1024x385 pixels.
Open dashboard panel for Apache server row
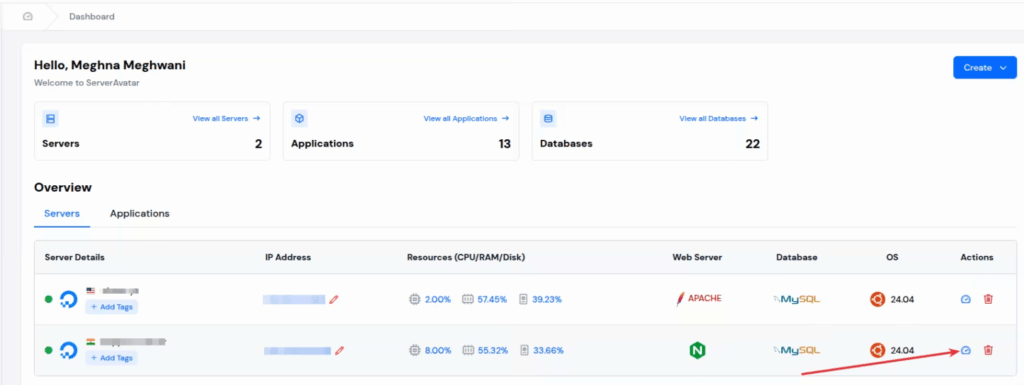coord(966,300)
